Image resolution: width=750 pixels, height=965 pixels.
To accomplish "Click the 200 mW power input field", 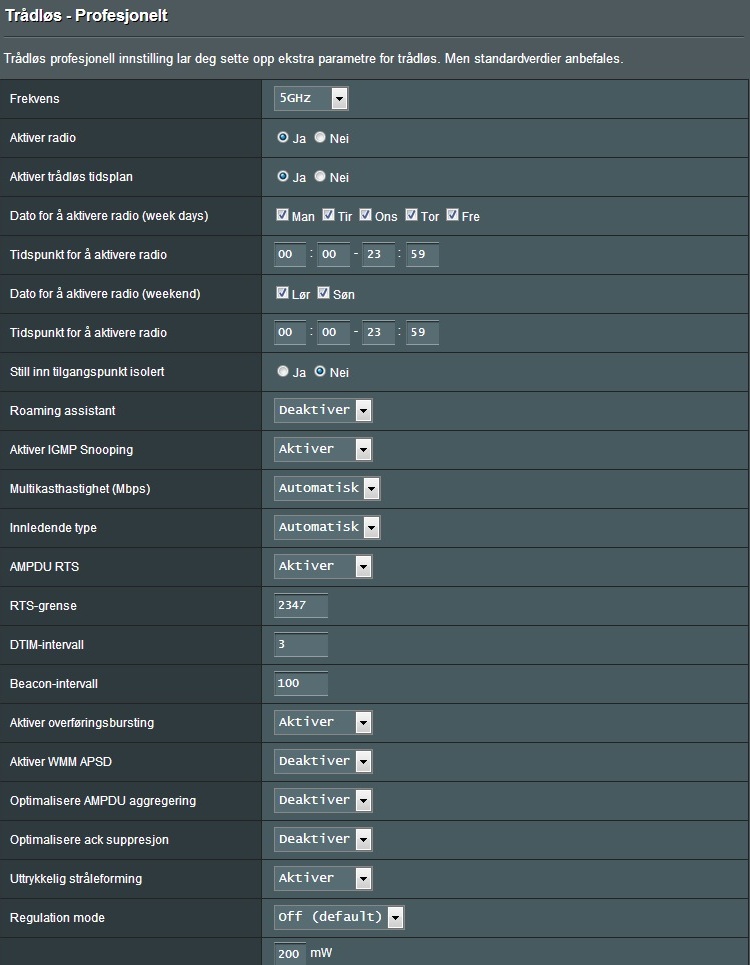I will click(x=290, y=953).
